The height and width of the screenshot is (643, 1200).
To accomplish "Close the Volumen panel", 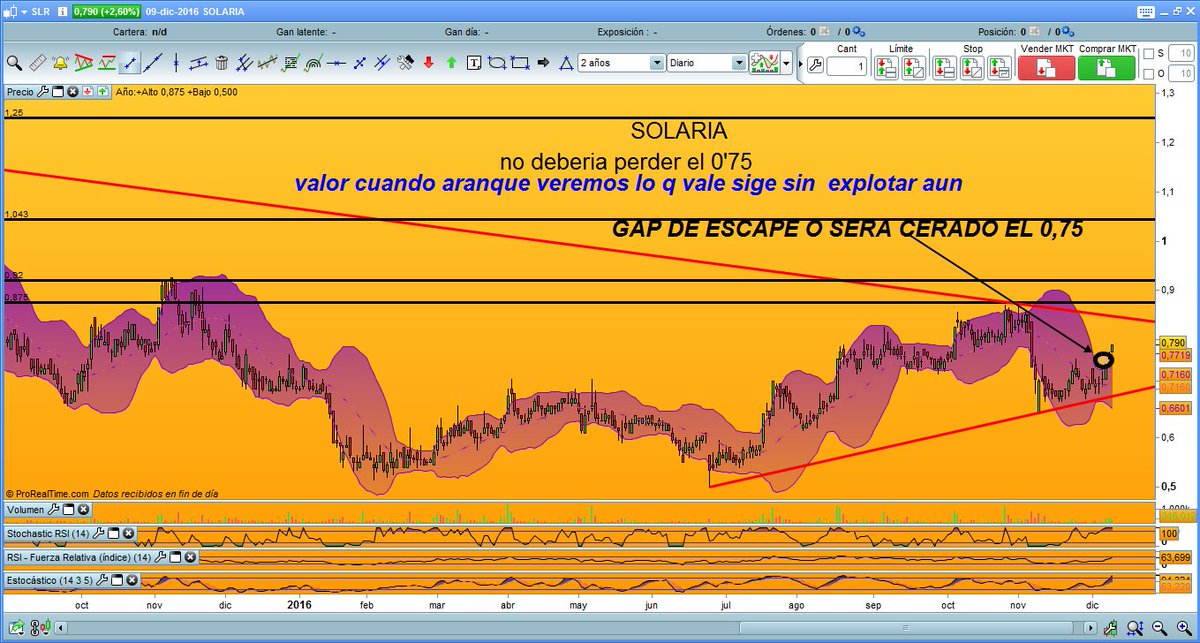I will click(x=83, y=510).
